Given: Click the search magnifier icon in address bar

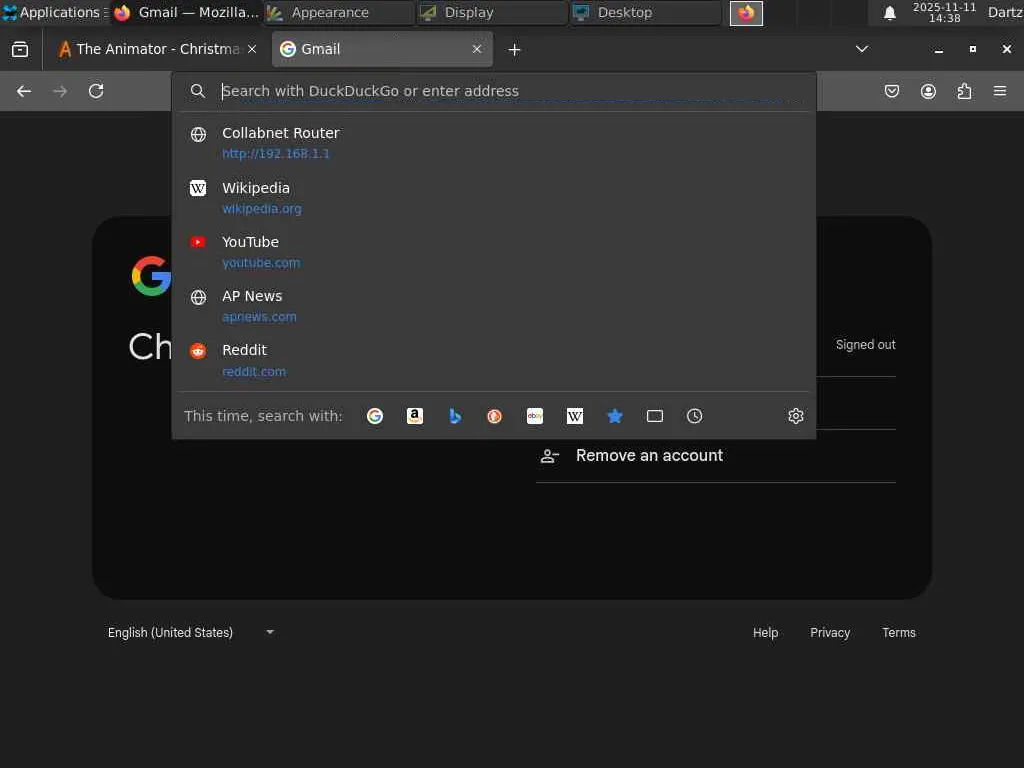Looking at the screenshot, I should [198, 91].
